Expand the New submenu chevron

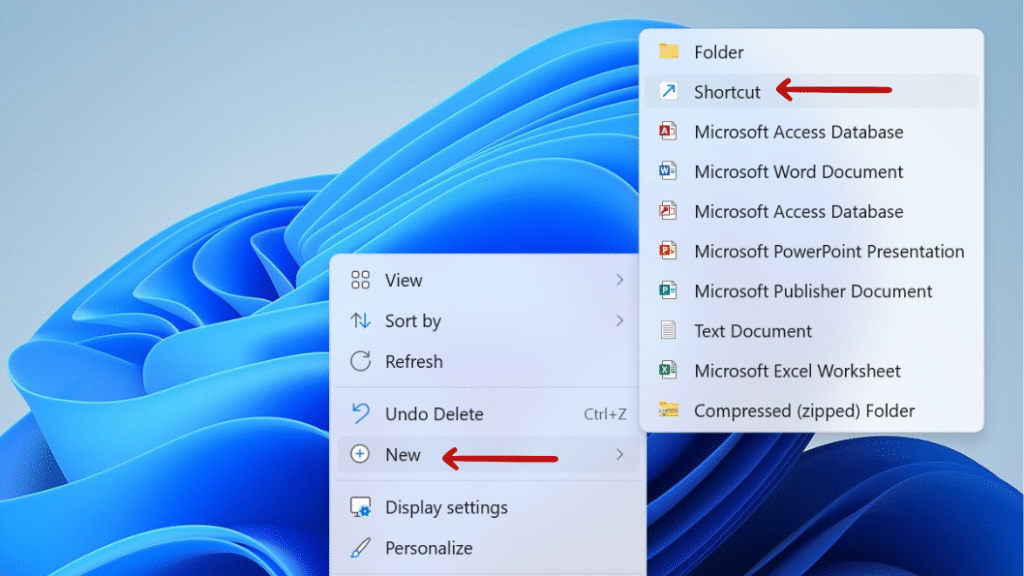[619, 454]
